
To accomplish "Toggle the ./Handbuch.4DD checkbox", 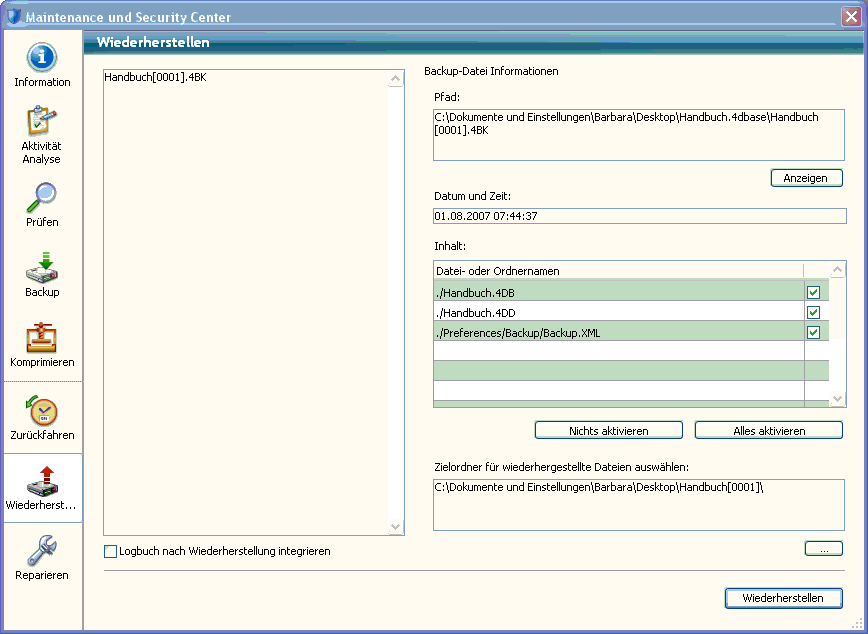I will 813,312.
